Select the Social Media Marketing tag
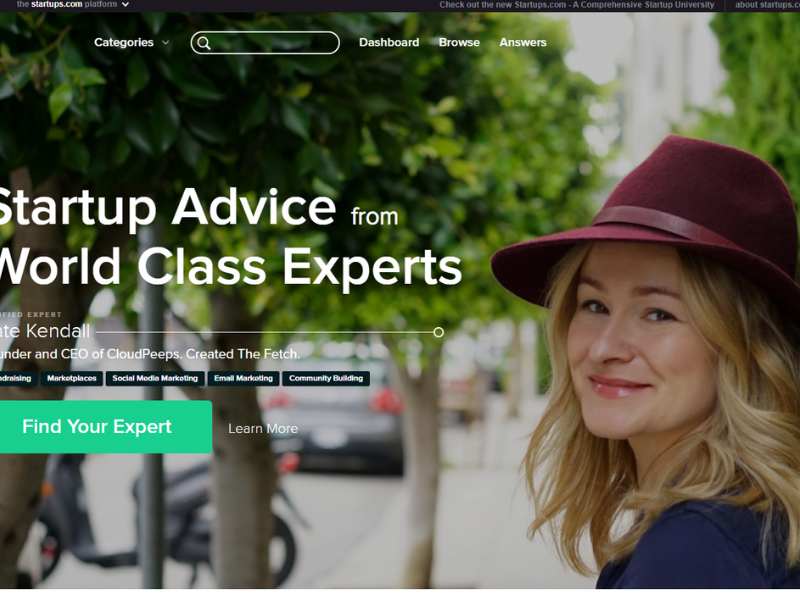Viewport: 800px width, 600px height. coord(155,378)
